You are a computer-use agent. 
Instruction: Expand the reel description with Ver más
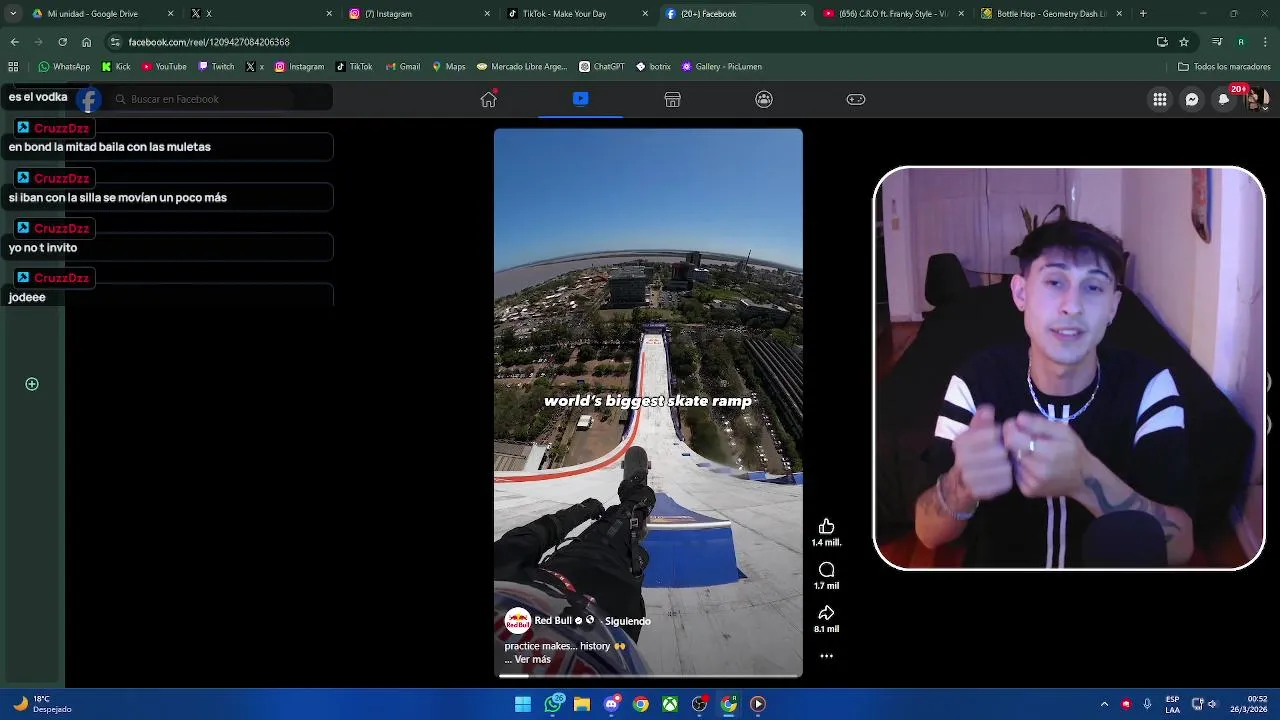(x=532, y=660)
